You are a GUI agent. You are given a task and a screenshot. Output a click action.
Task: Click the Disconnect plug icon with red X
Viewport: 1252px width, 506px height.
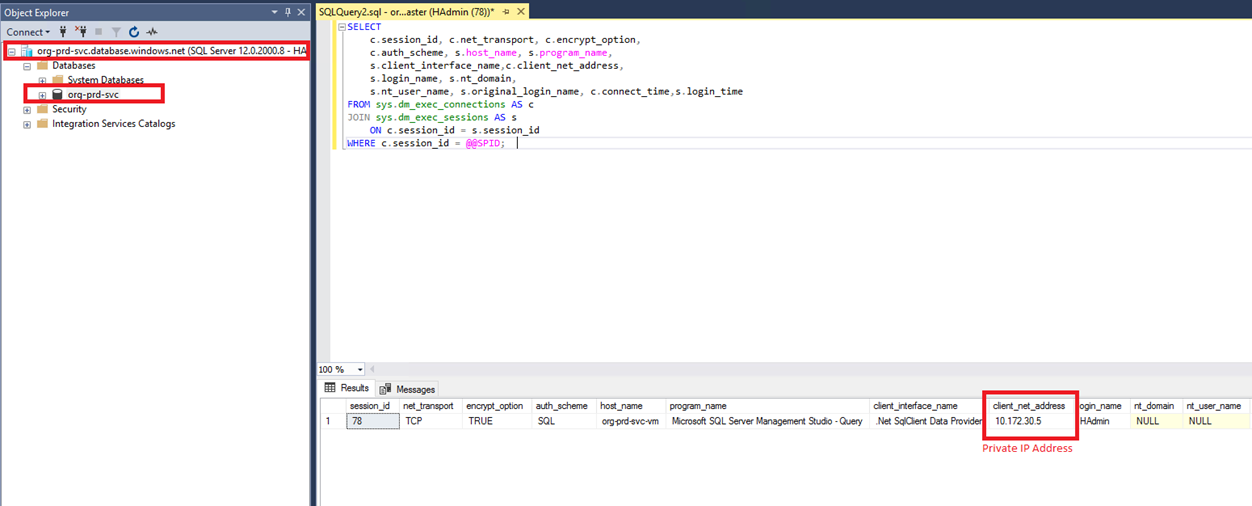(x=81, y=32)
